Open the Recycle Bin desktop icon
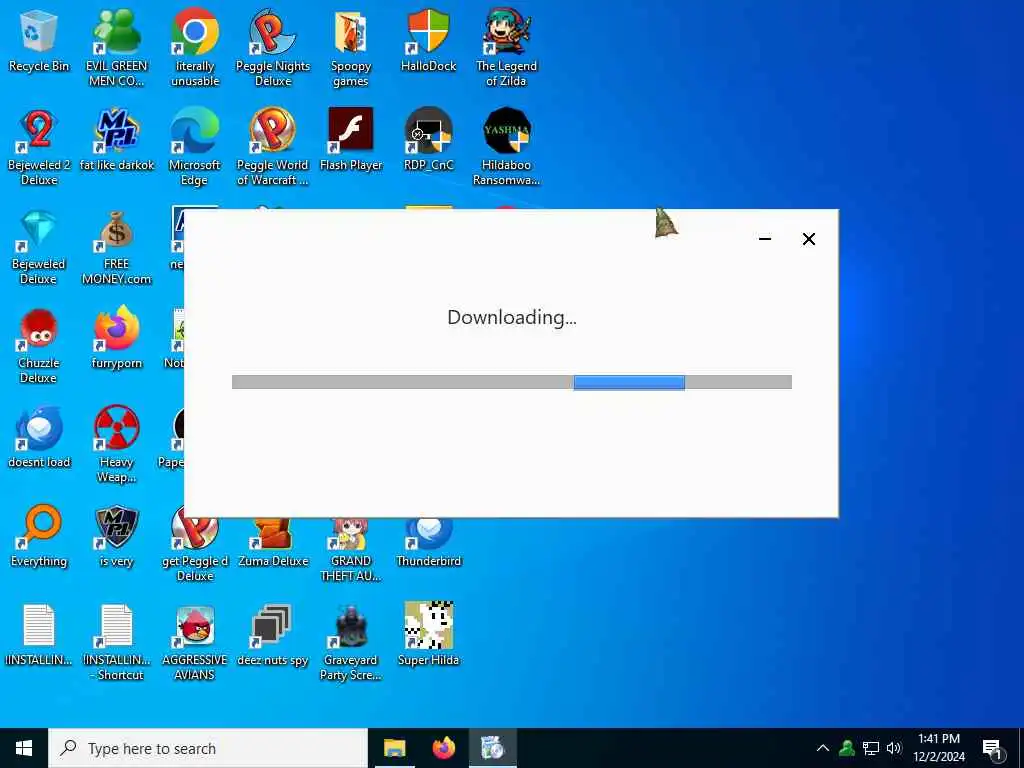The image size is (1024, 768). pyautogui.click(x=39, y=41)
